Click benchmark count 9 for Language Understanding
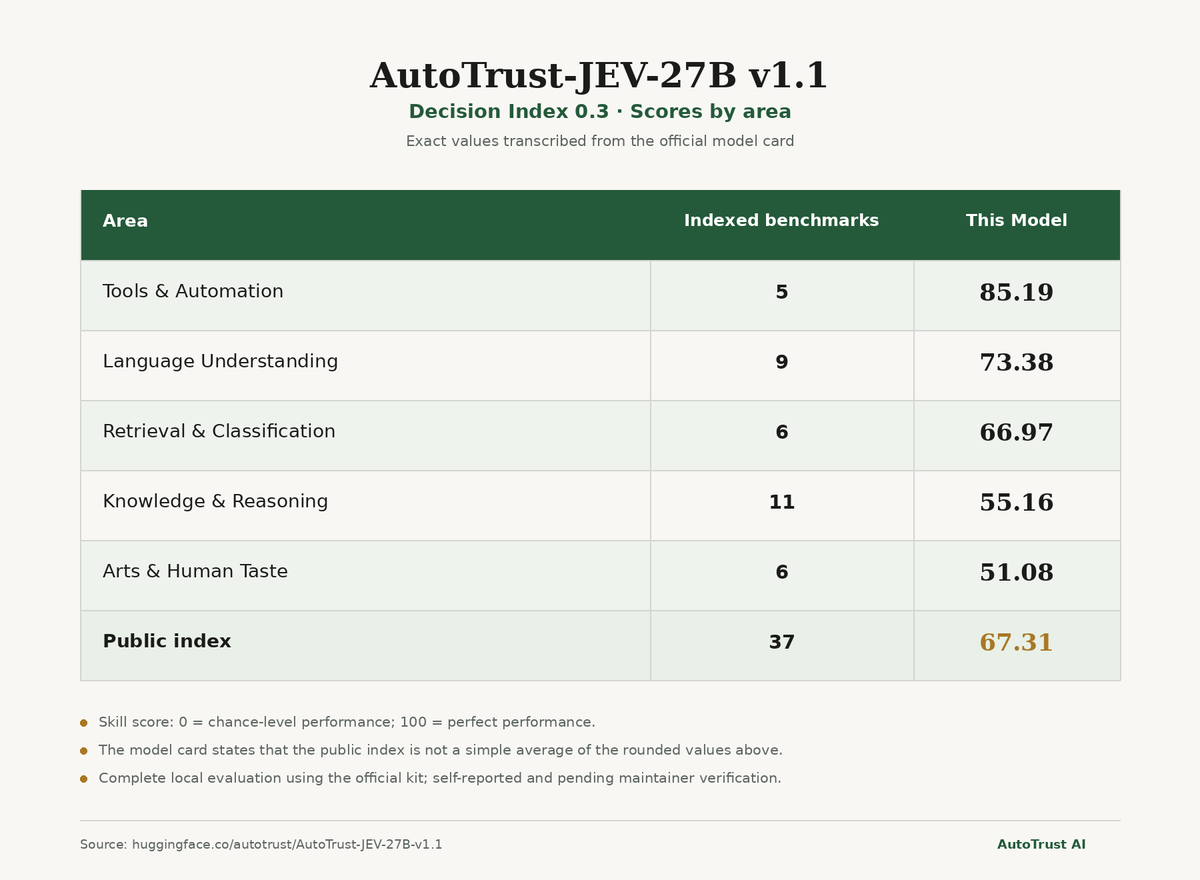The width and height of the screenshot is (1200, 880). pos(781,362)
